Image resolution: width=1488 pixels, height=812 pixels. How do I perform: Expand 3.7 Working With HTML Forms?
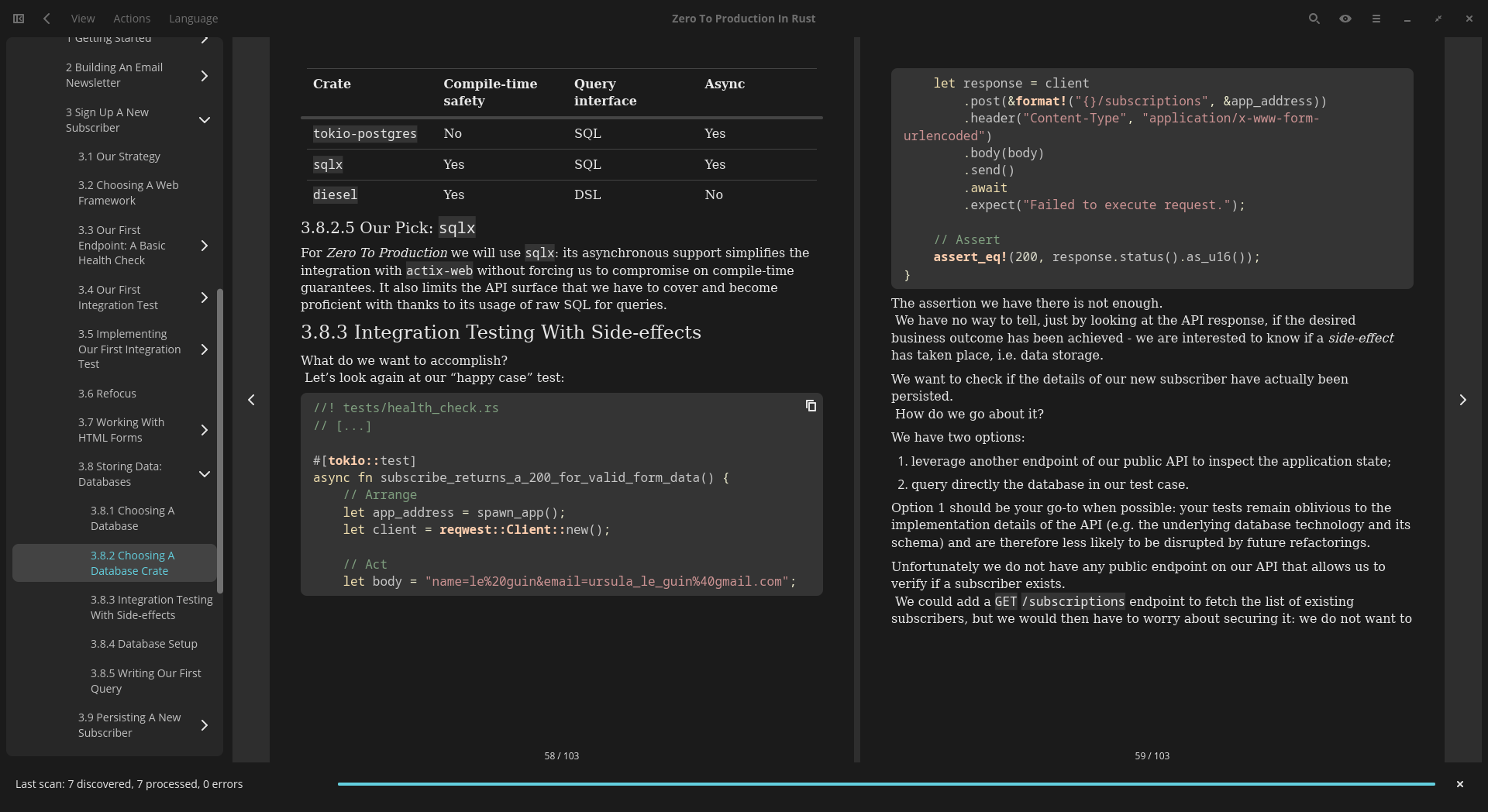[x=205, y=430]
